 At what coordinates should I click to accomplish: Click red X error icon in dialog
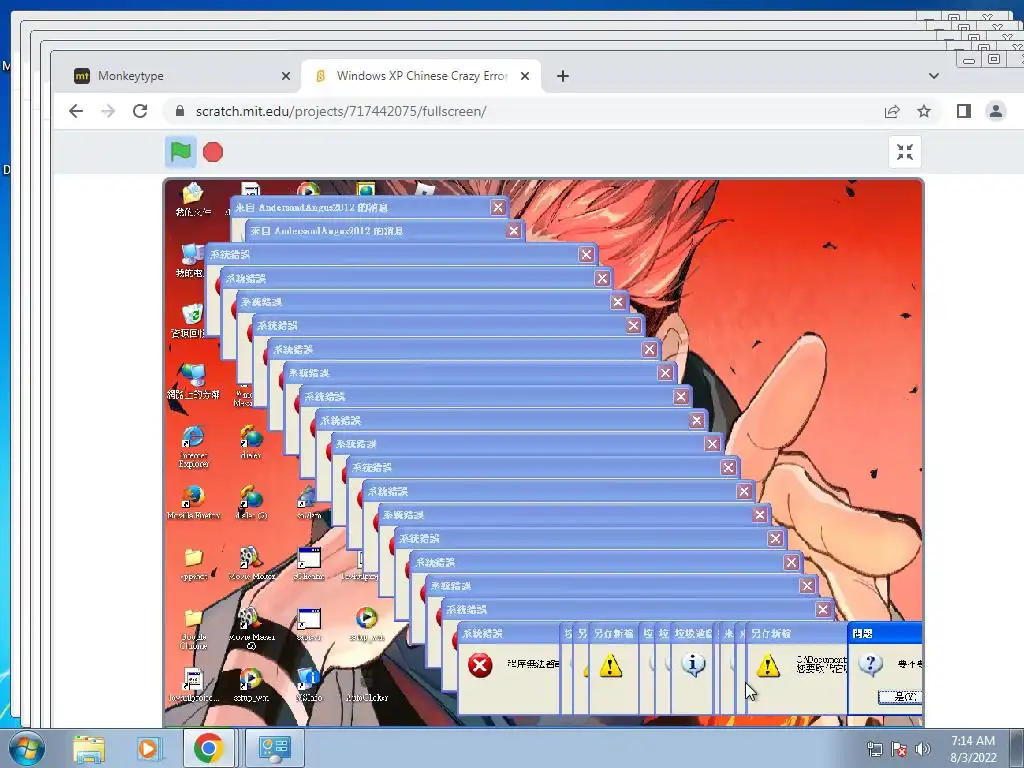coord(480,665)
